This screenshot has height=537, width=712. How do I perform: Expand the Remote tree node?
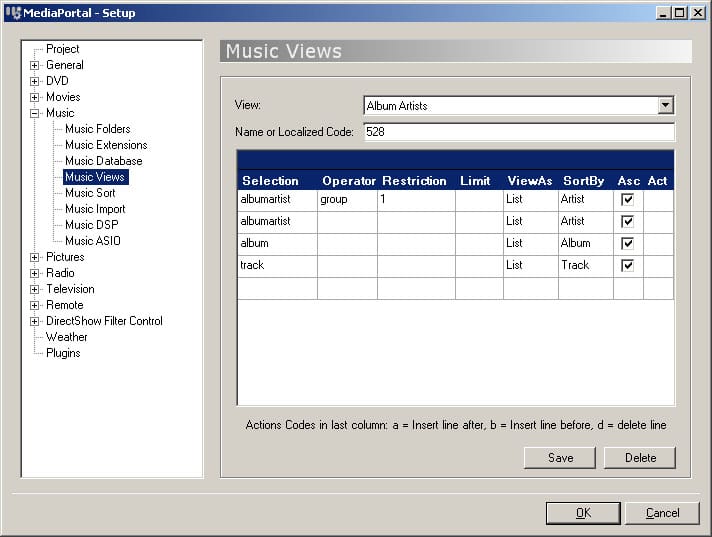pos(35,305)
